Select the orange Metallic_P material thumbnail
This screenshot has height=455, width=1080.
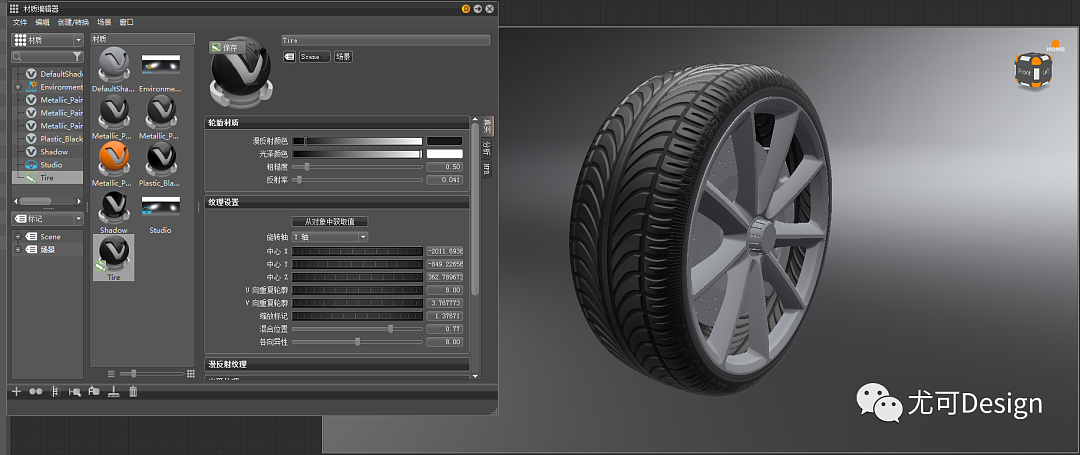[x=113, y=157]
